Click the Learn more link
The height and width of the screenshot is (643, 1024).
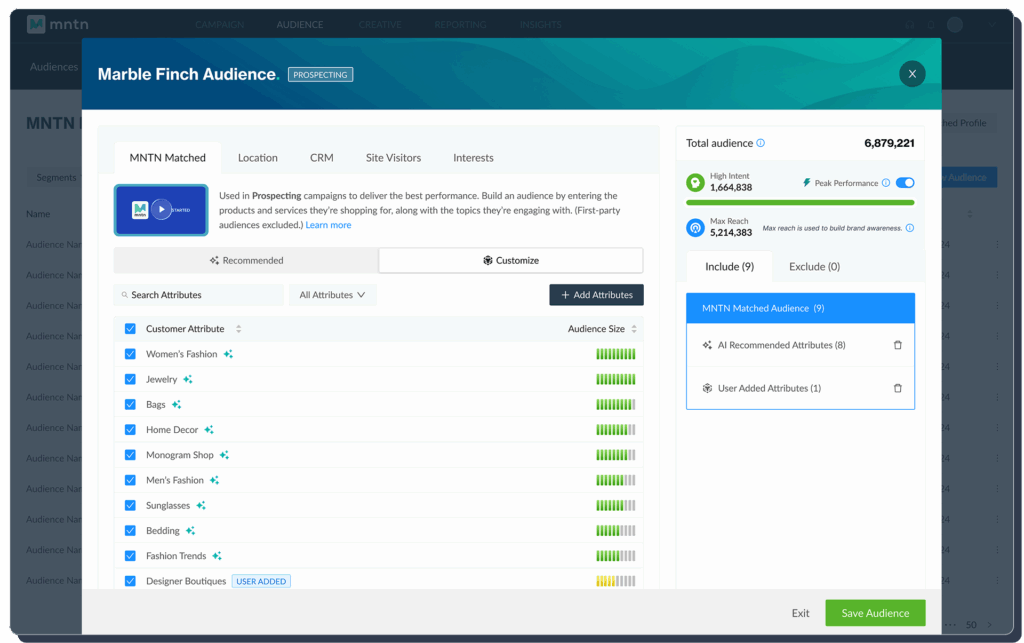pos(328,225)
